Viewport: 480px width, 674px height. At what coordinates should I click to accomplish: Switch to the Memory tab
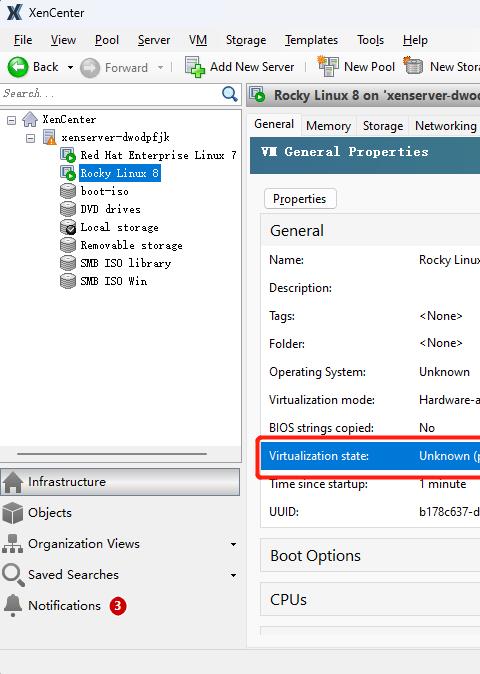pyautogui.click(x=328, y=126)
